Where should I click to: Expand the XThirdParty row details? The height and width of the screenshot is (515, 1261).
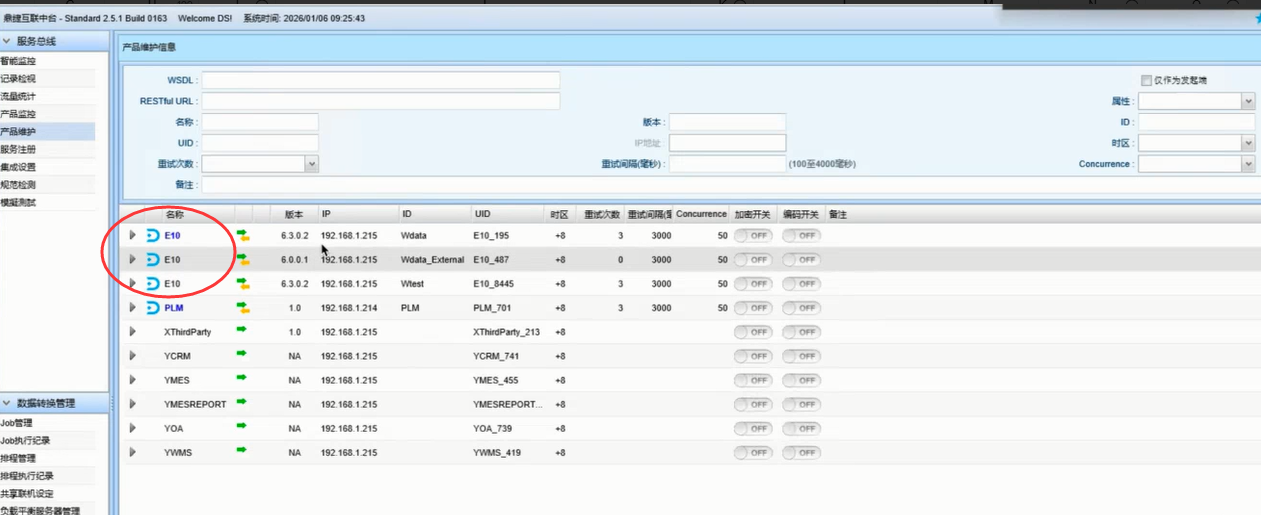coord(132,331)
